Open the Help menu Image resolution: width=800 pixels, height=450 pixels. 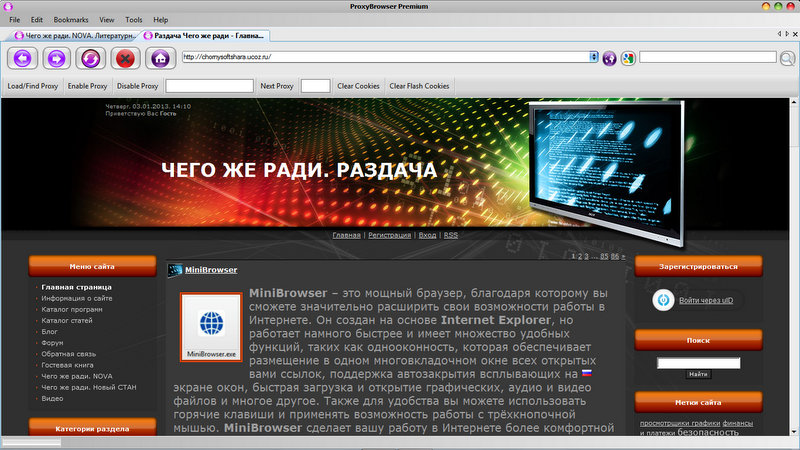tap(161, 20)
